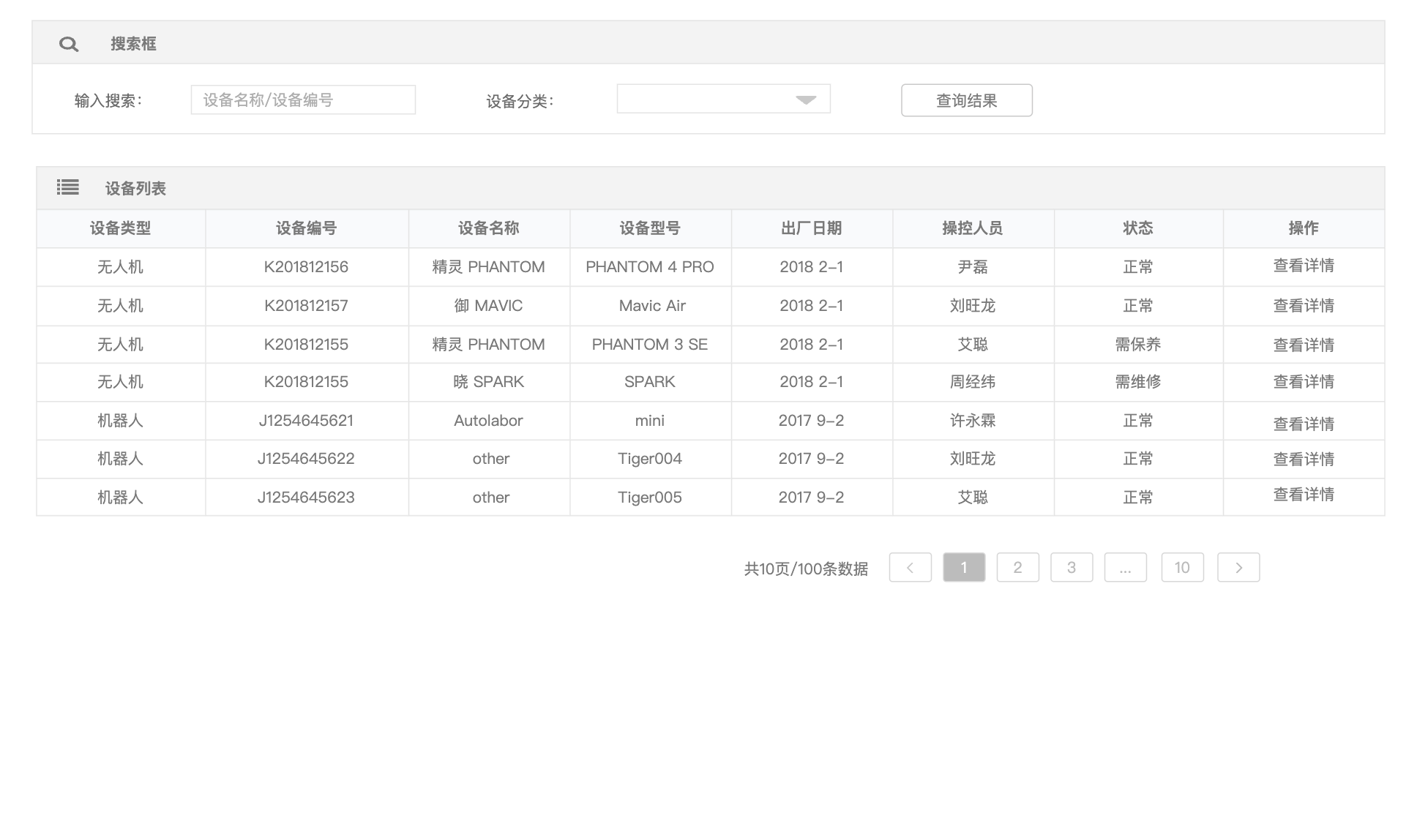
Task: View details for Tiger004 row
Action: pyautogui.click(x=1303, y=459)
